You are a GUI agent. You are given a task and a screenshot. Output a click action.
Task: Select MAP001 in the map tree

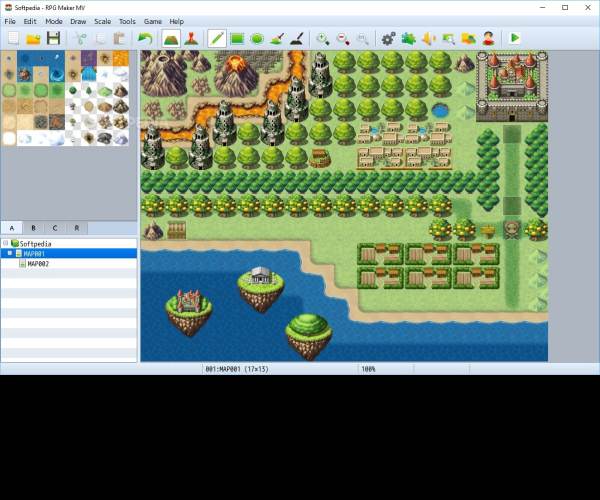coord(34,254)
